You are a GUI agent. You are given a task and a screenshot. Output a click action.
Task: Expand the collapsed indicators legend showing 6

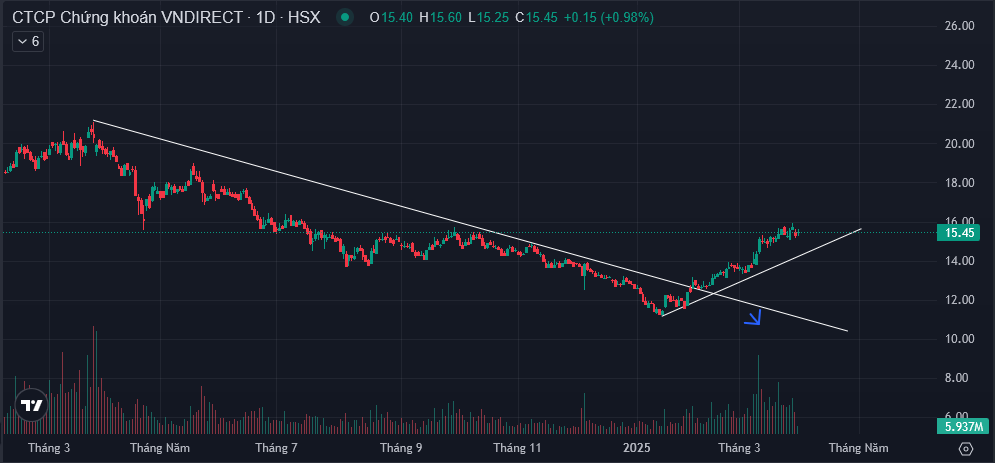28,42
